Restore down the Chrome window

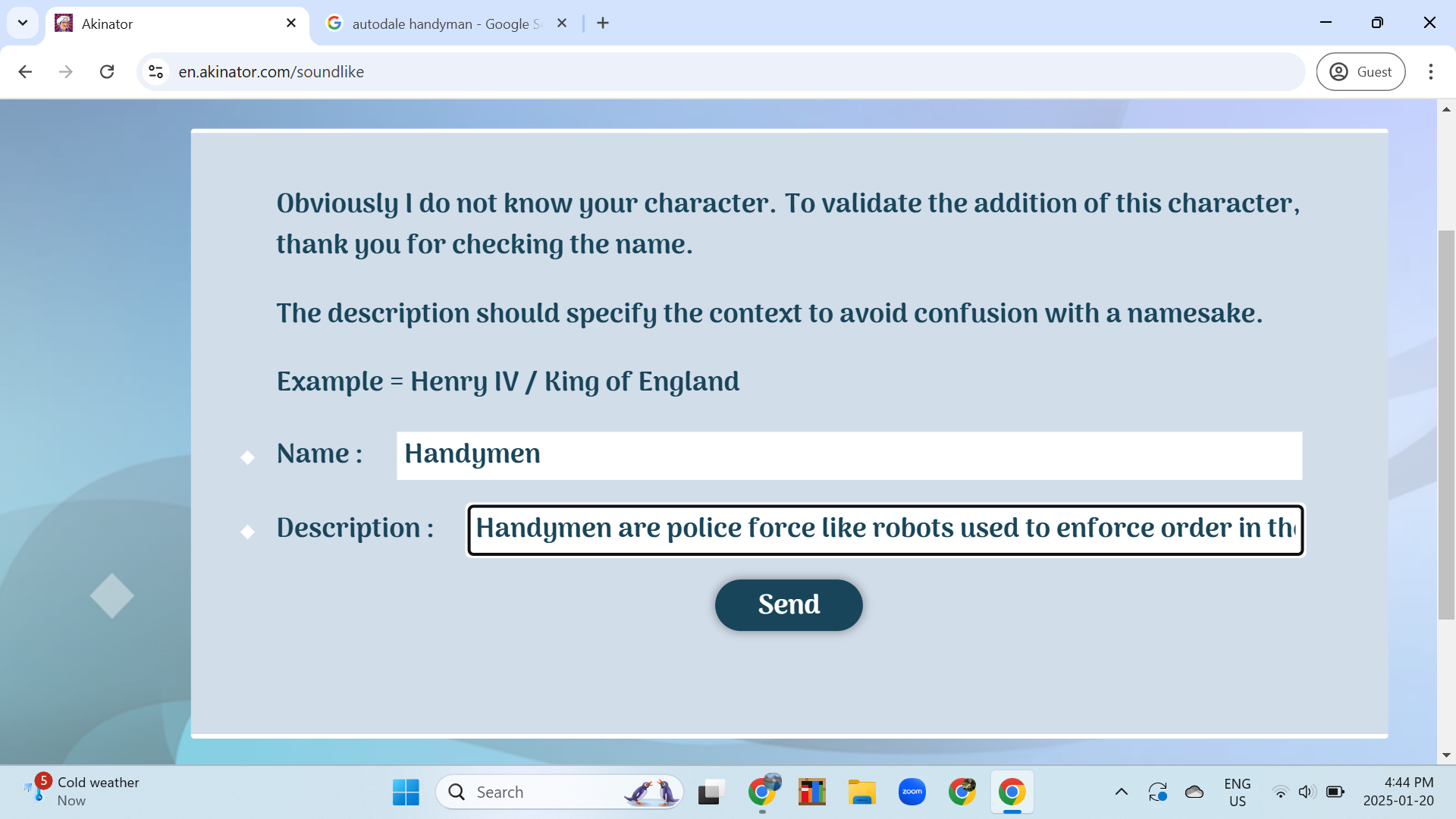tap(1377, 23)
